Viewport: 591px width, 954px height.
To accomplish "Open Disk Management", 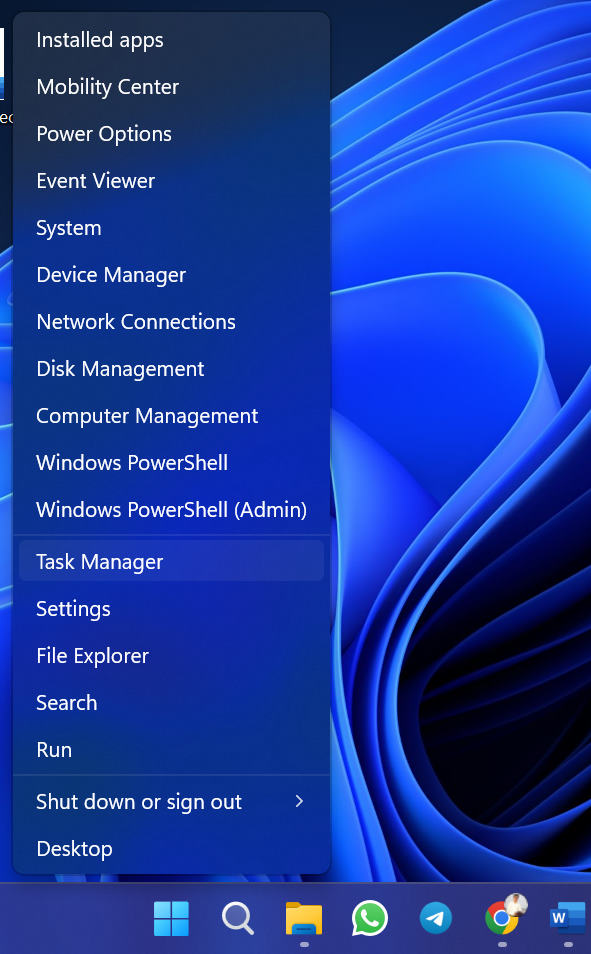I will tap(171, 369).
